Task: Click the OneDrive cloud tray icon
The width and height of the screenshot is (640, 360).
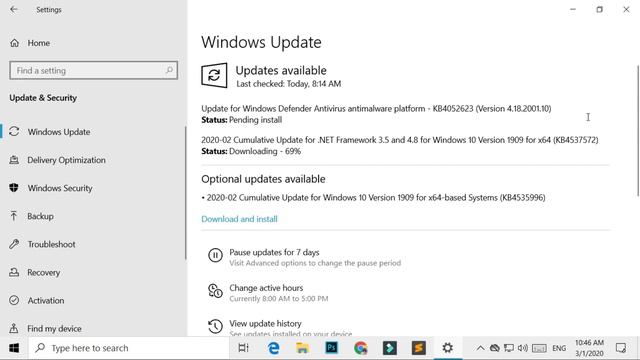Action: click(x=495, y=348)
